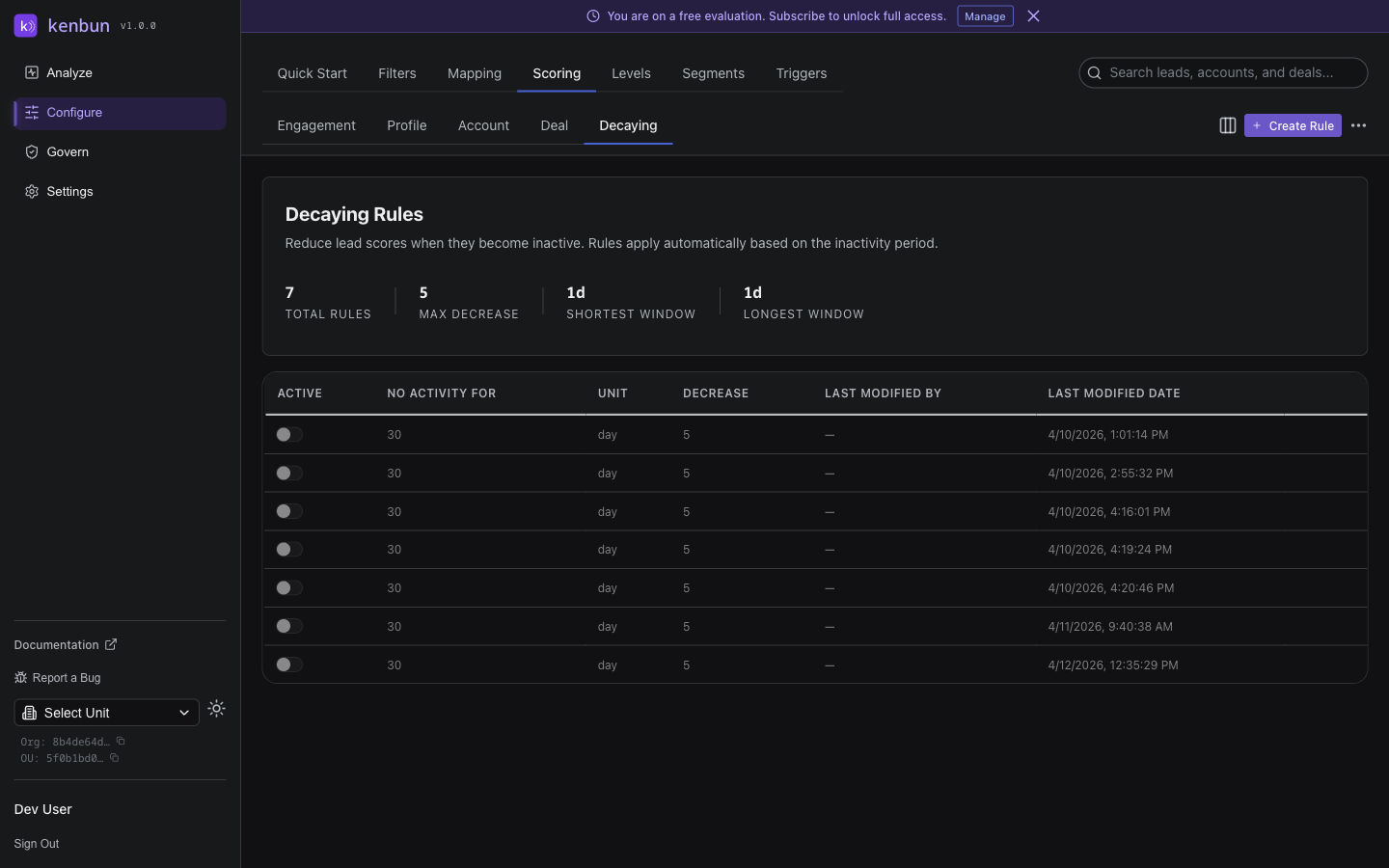Click the DECREASE column header
The image size is (1389, 868).
[x=716, y=393]
